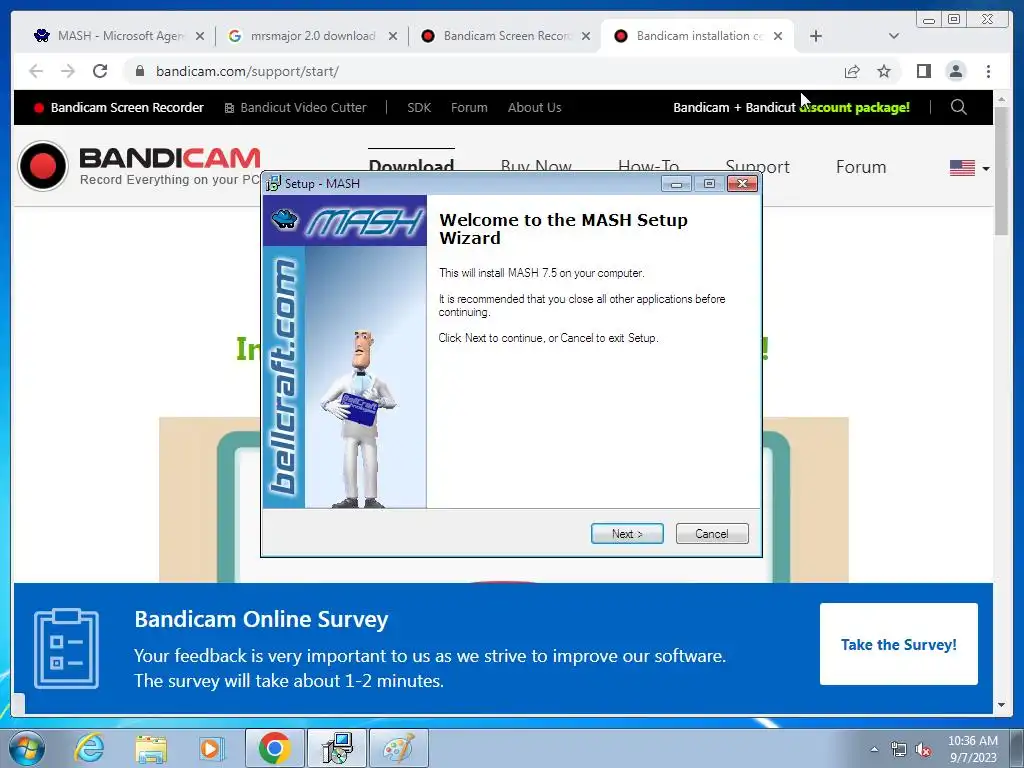Click the Bandicam + Bandicut discount package link
This screenshot has height=768, width=1024.
791,108
